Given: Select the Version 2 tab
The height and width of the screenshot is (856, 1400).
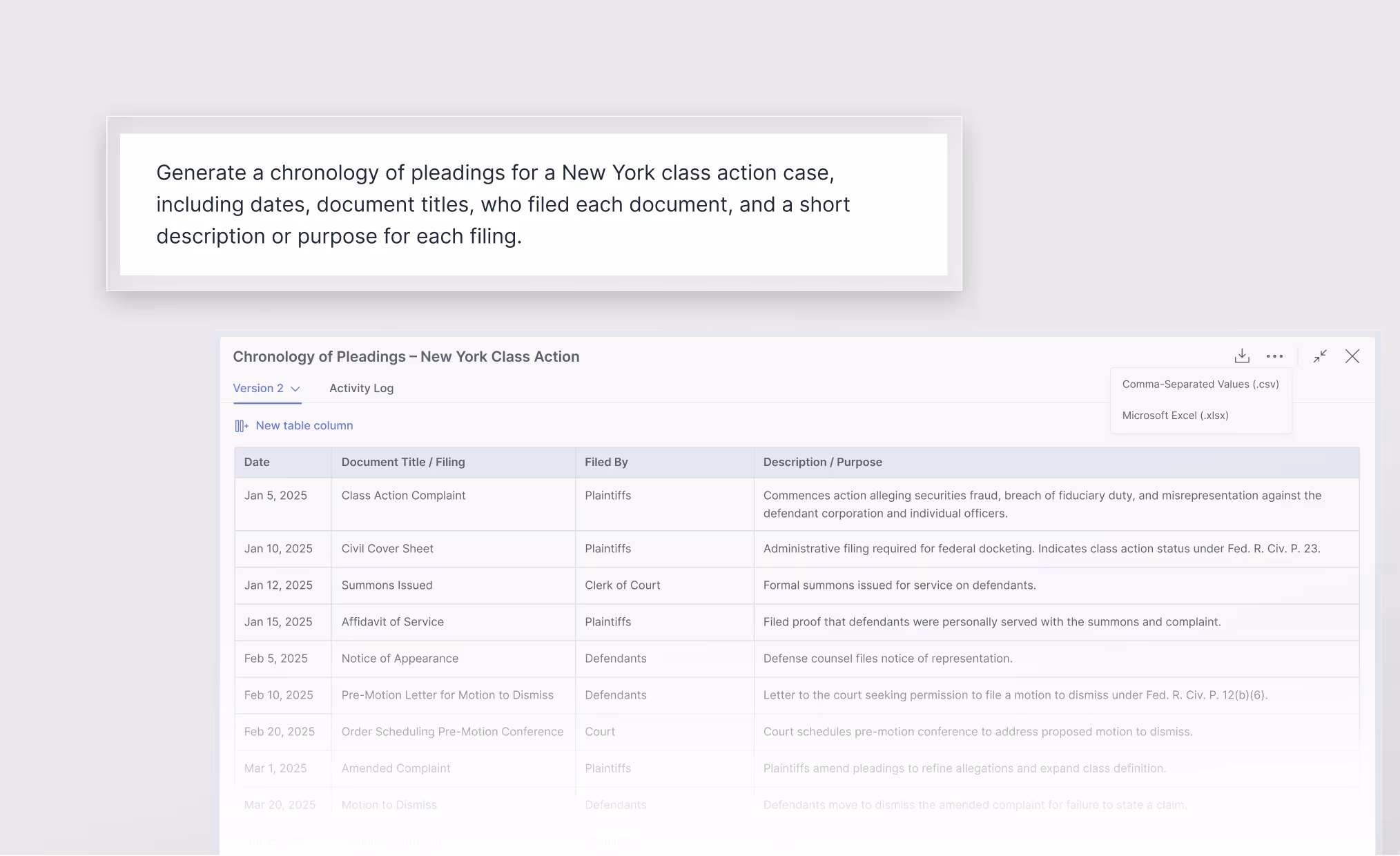Looking at the screenshot, I should (x=258, y=388).
